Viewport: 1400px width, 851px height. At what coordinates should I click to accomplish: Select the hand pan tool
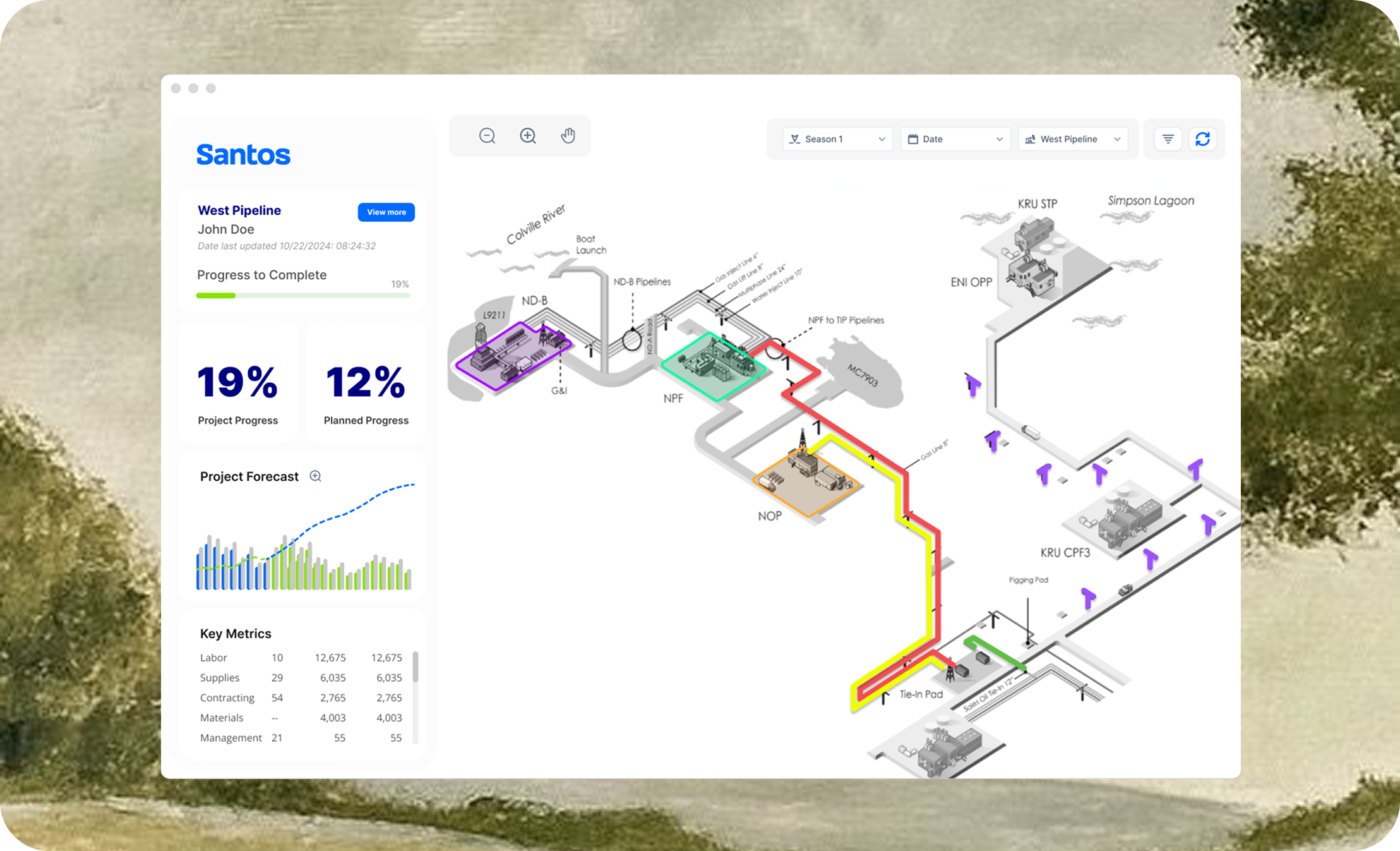[x=568, y=136]
